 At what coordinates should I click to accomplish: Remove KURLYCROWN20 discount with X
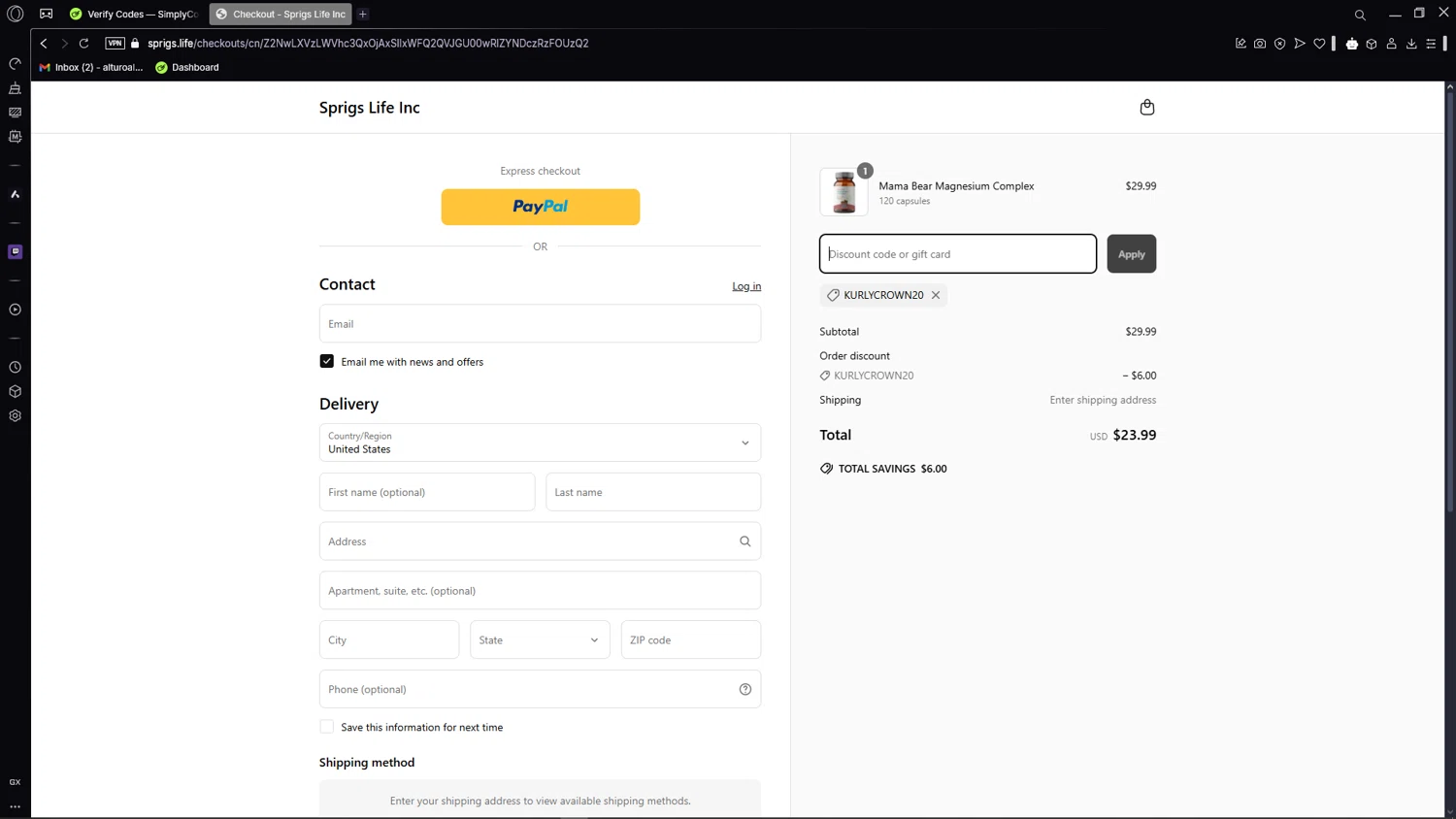(936, 295)
